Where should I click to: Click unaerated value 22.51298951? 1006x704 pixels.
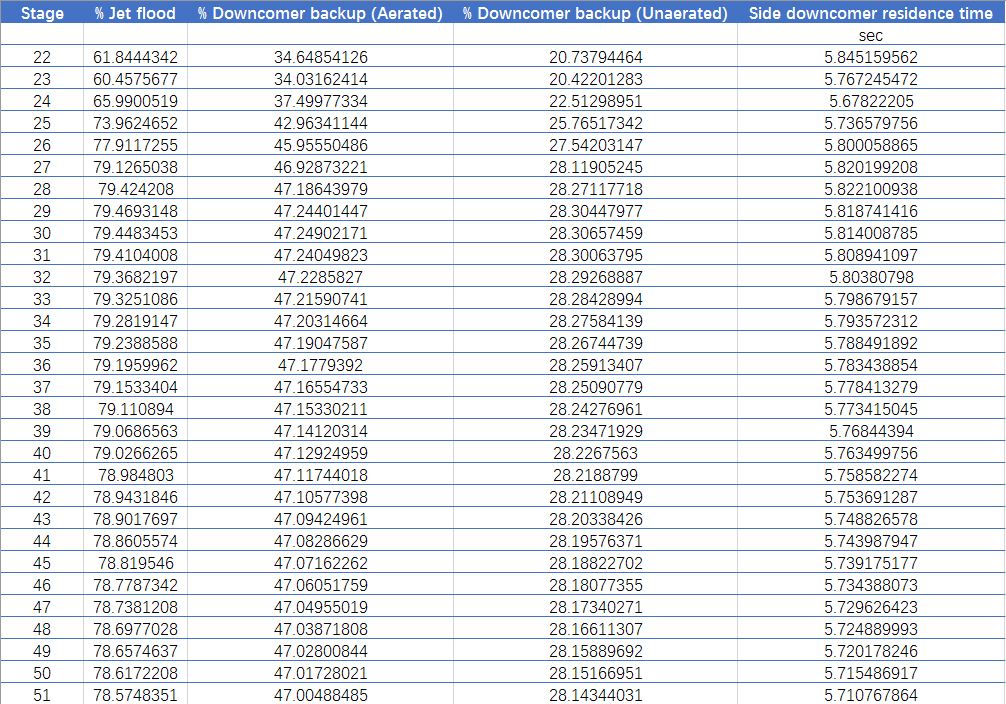click(x=595, y=101)
